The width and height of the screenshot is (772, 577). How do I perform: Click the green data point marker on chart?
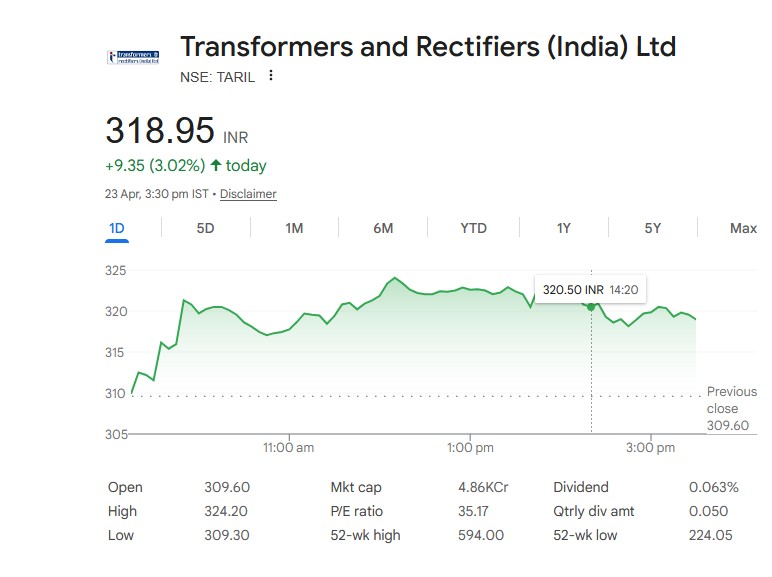pyautogui.click(x=591, y=306)
